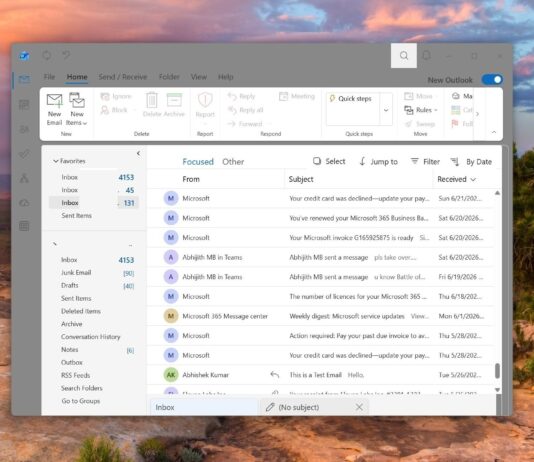Viewport: 534px width, 462px height.
Task: Switch to Mail in the left rail
Action: pyautogui.click(x=24, y=79)
